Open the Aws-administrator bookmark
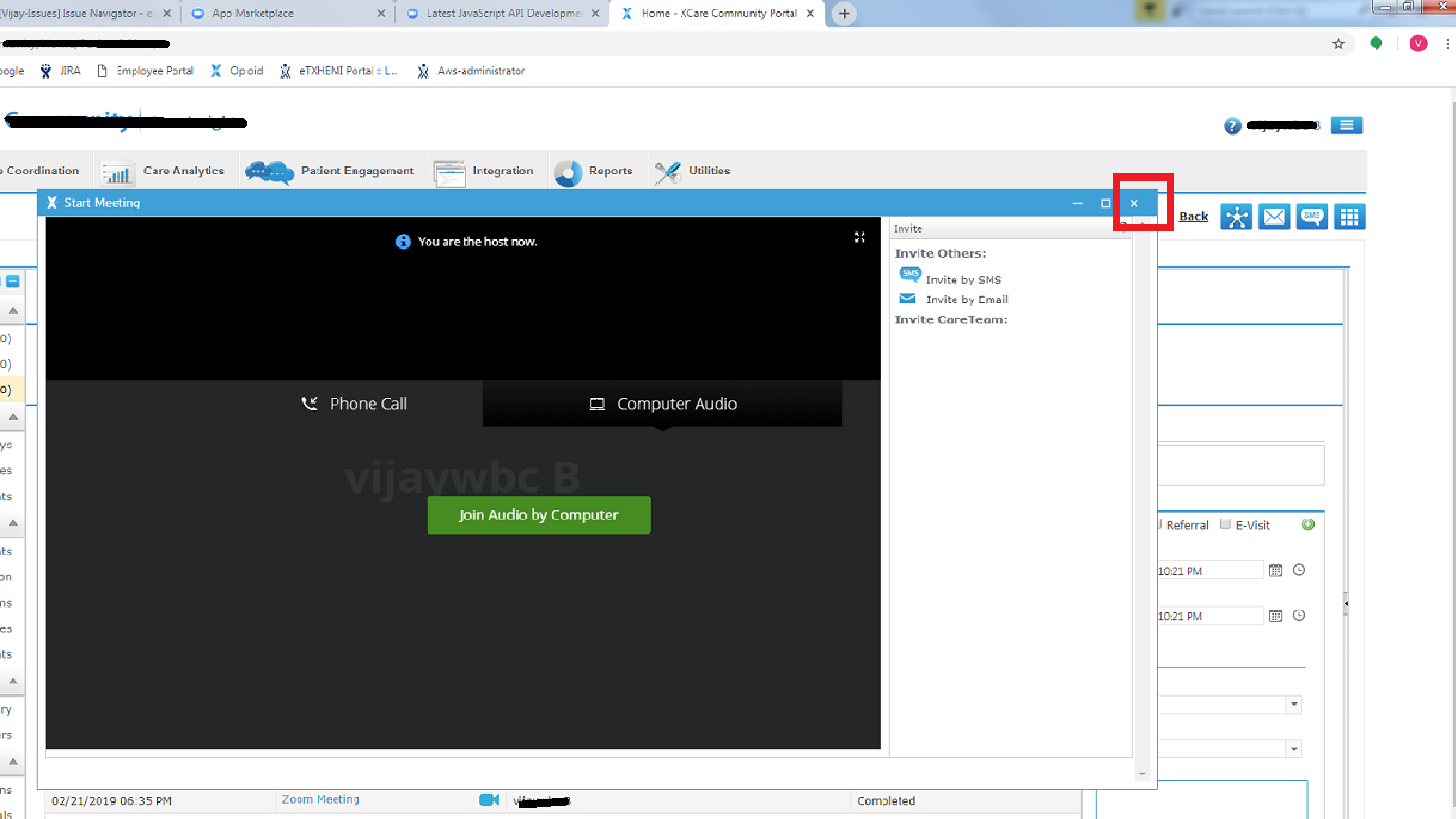 [471, 71]
